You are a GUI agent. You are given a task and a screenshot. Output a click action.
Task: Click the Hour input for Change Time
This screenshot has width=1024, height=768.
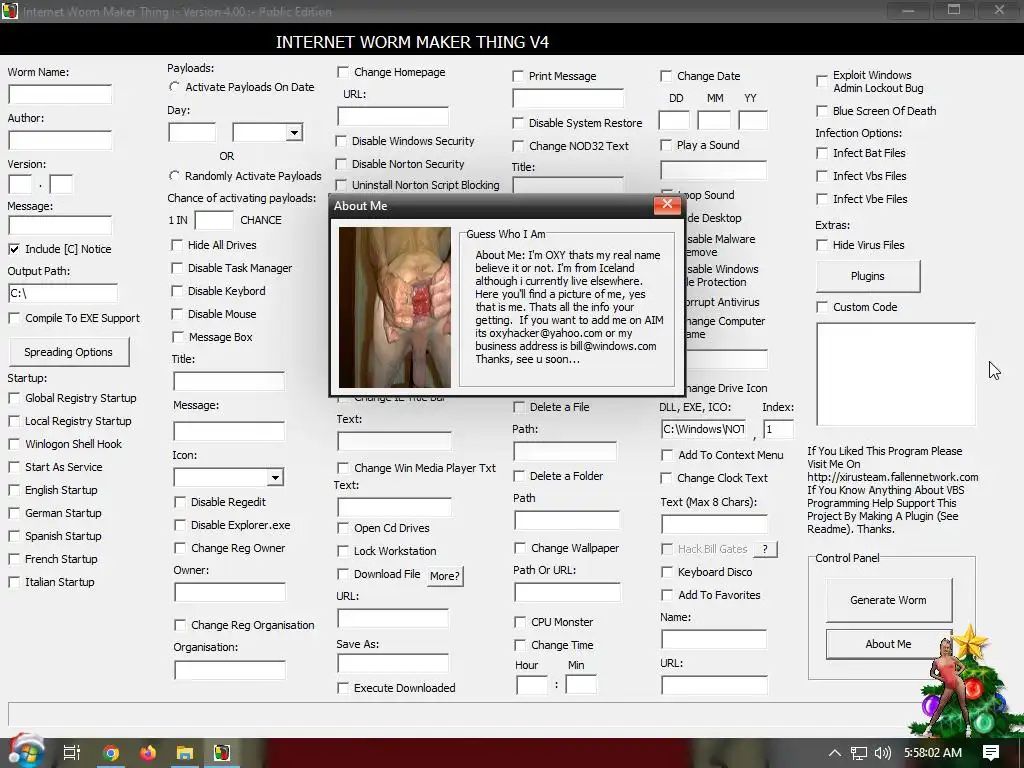tap(532, 685)
